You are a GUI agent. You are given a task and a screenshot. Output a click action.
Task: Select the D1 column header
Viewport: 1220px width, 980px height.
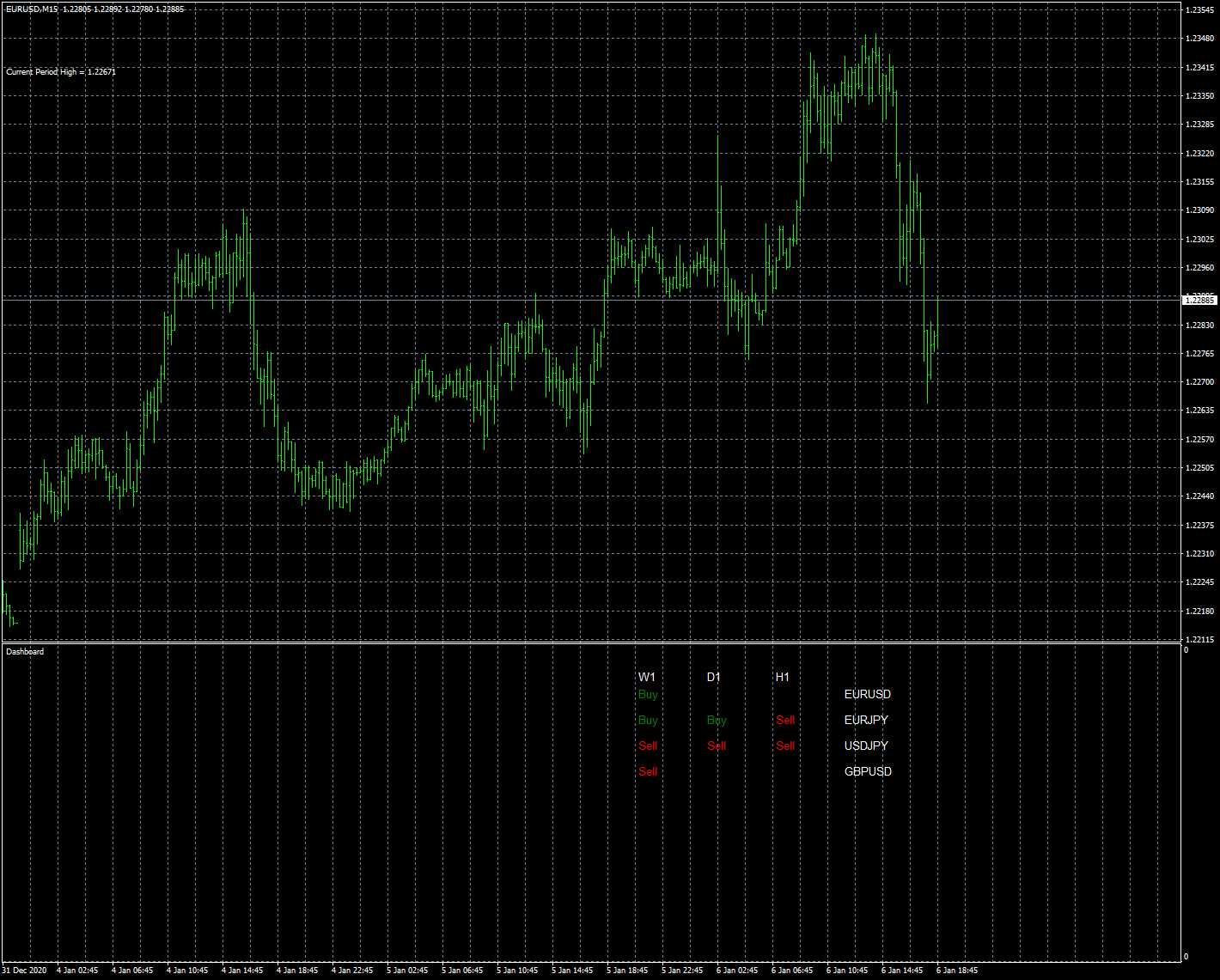(714, 677)
